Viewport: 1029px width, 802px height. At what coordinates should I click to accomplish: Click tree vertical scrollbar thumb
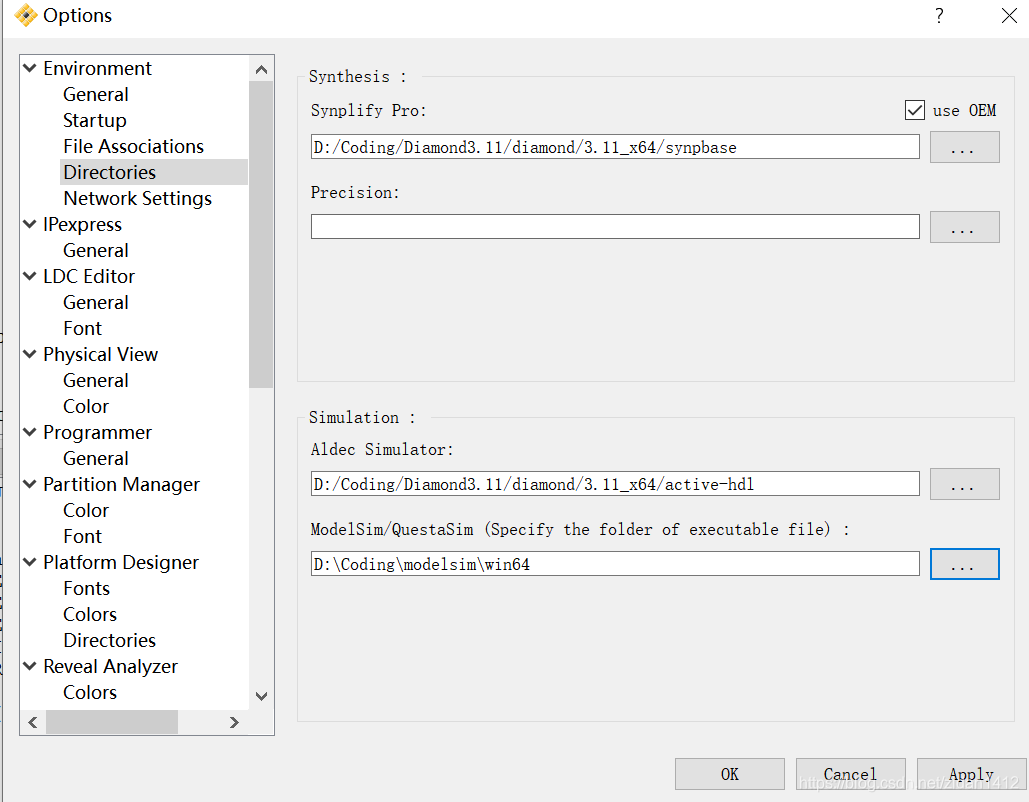click(261, 234)
